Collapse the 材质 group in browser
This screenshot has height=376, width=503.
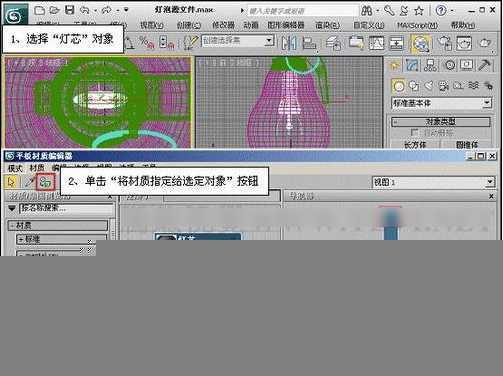point(58,226)
